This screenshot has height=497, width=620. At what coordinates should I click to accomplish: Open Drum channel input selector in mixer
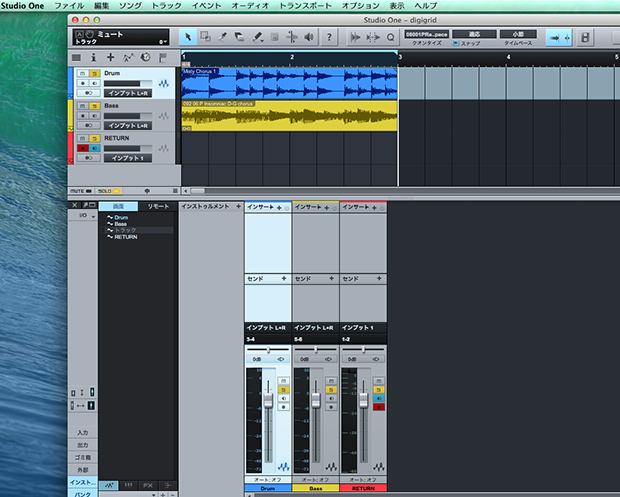pyautogui.click(x=268, y=328)
